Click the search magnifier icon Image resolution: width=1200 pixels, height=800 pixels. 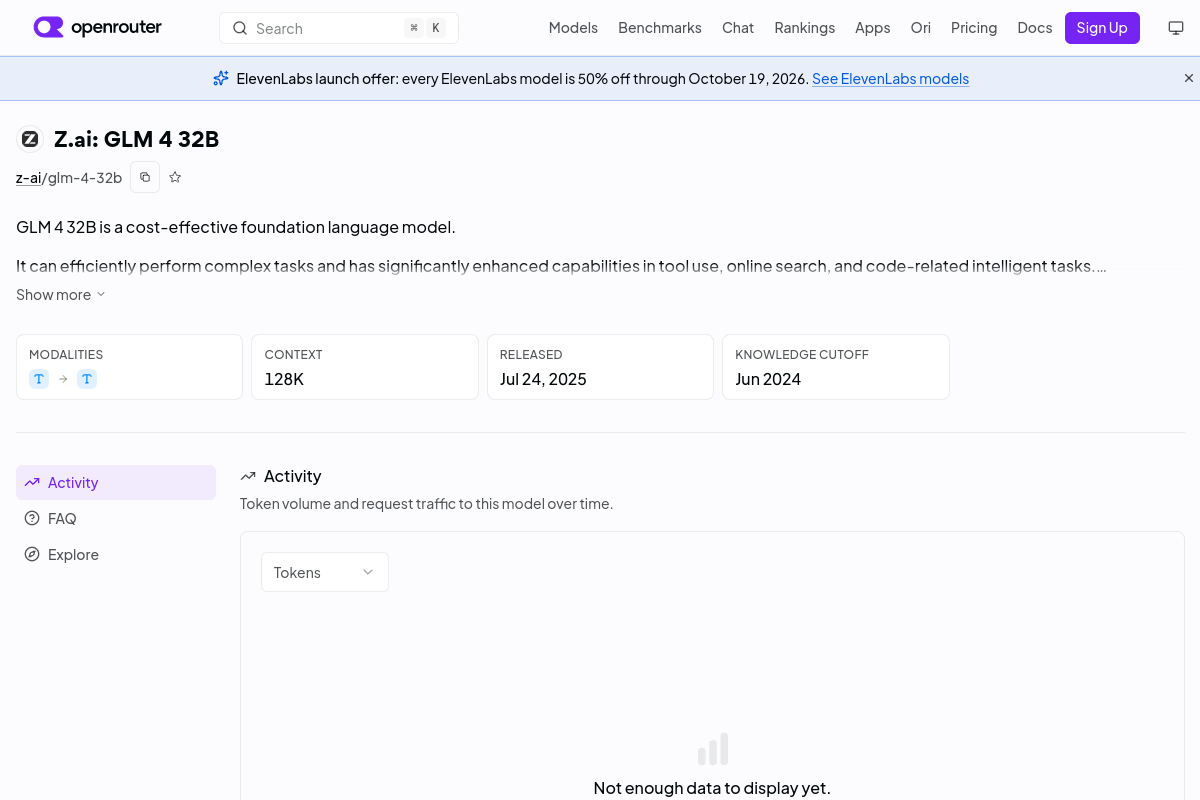click(240, 28)
